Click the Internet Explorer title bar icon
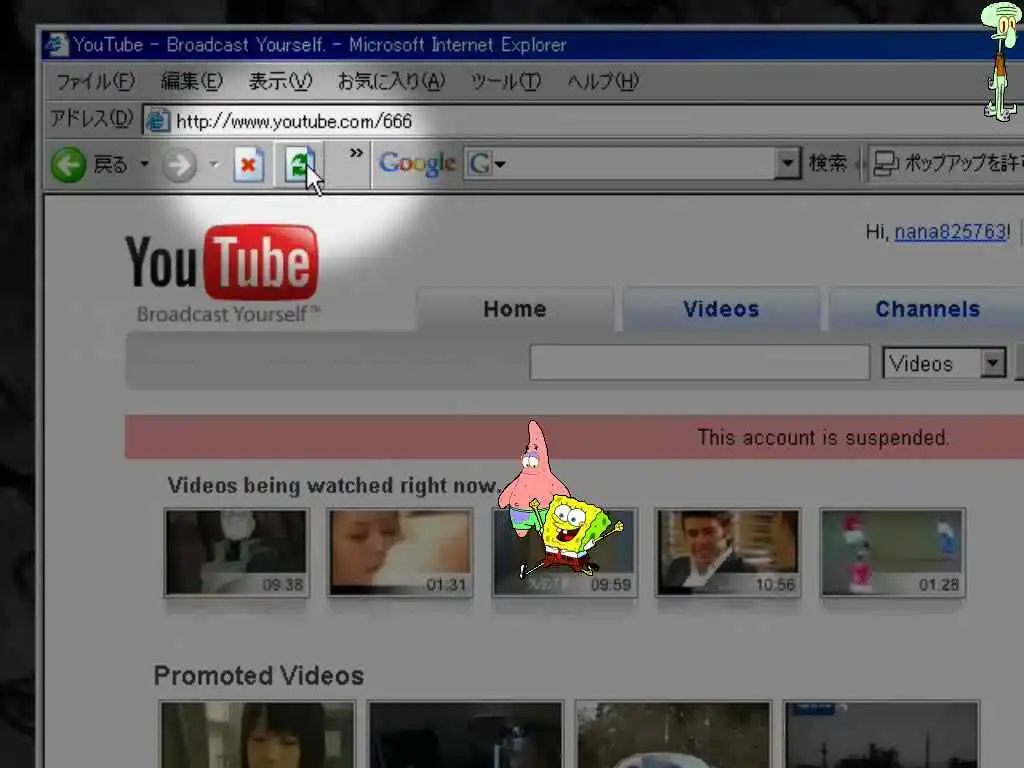Viewport: 1024px width, 768px height. coord(57,44)
